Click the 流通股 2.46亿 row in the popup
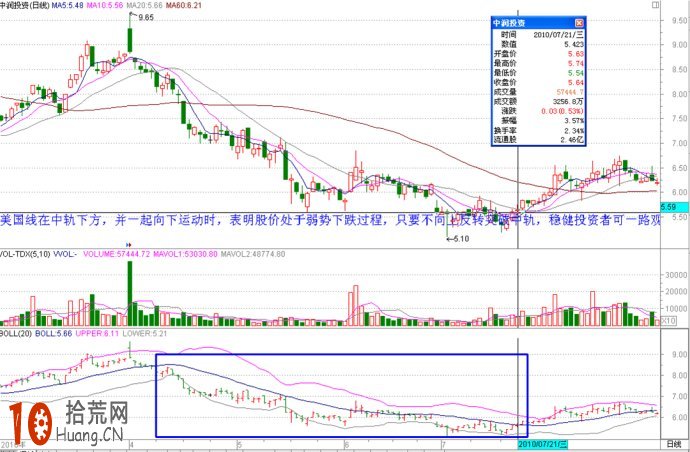The height and width of the screenshot is (452, 690). tap(538, 140)
